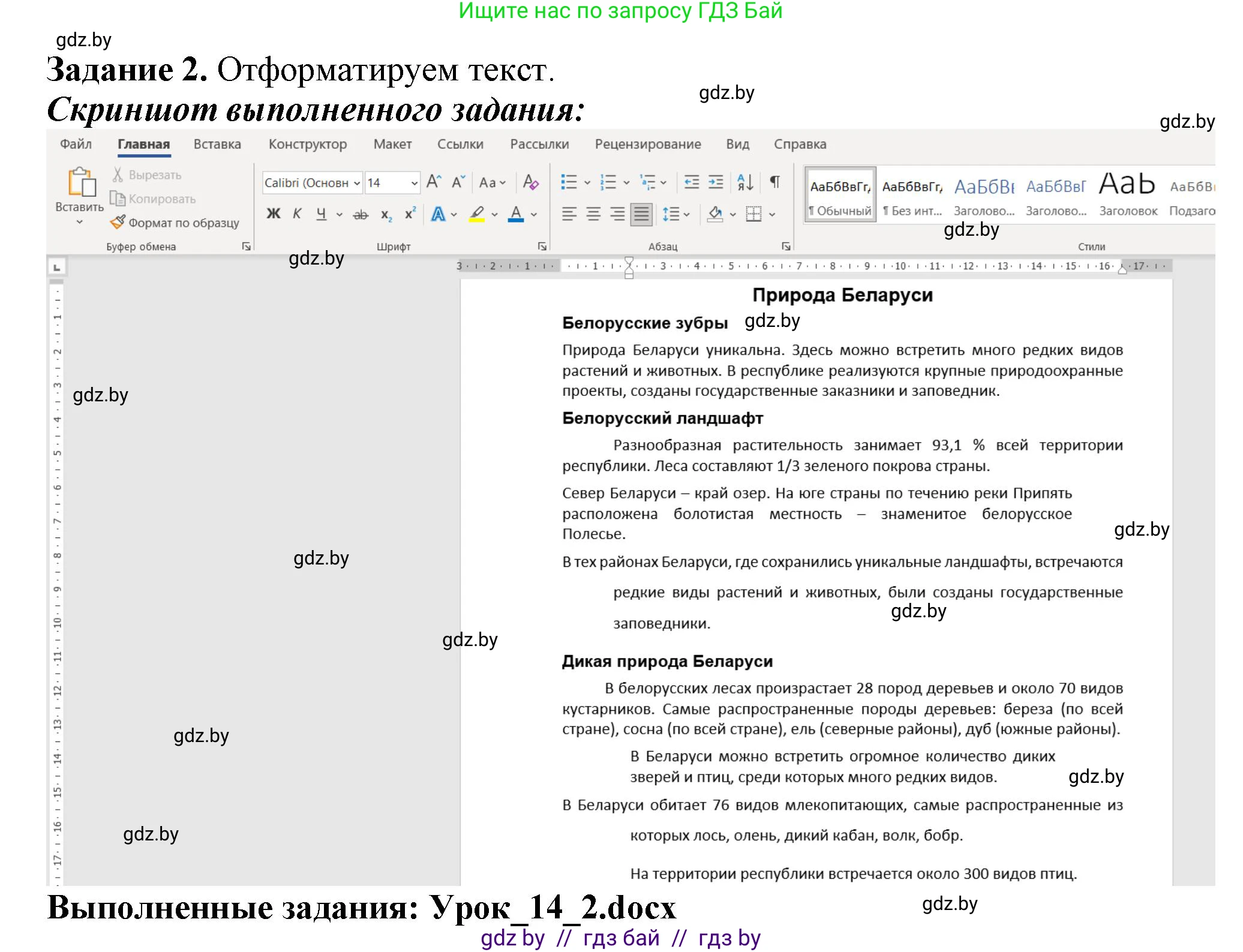Apply Подзаголовок style
Image resolution: width=1243 pixels, height=952 pixels.
click(x=1191, y=195)
